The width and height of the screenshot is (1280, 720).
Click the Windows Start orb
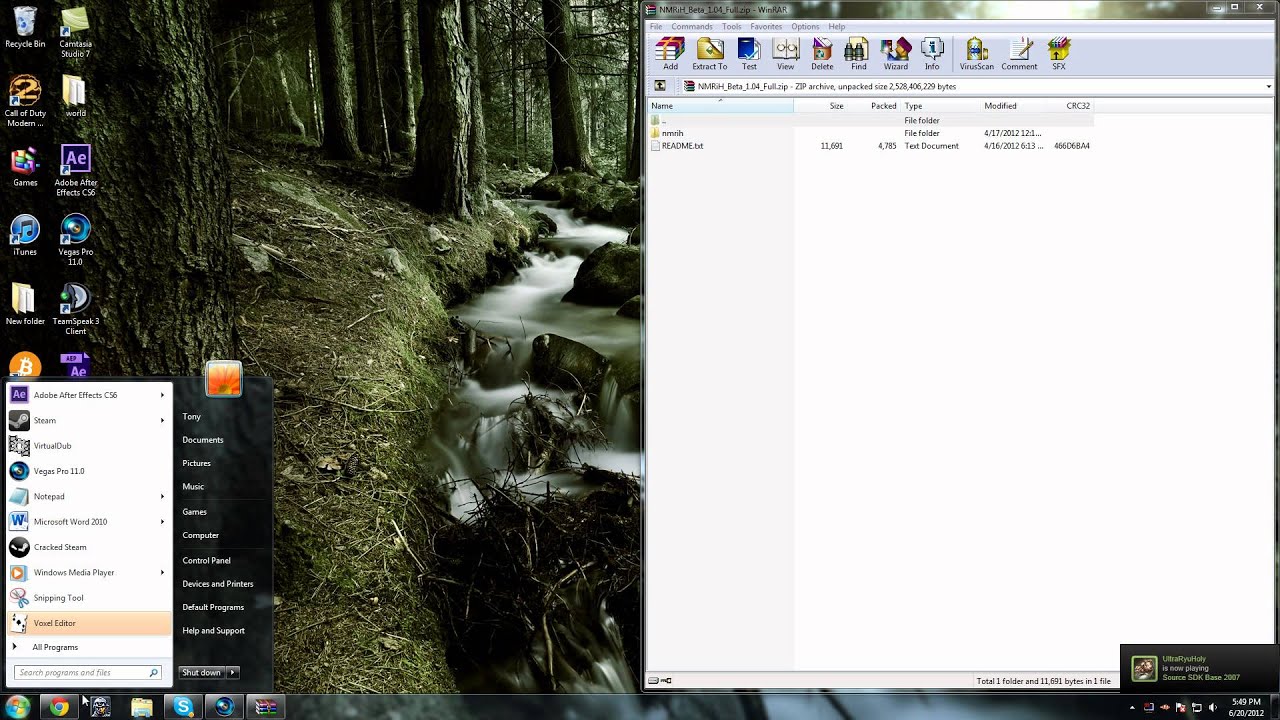pyautogui.click(x=18, y=707)
